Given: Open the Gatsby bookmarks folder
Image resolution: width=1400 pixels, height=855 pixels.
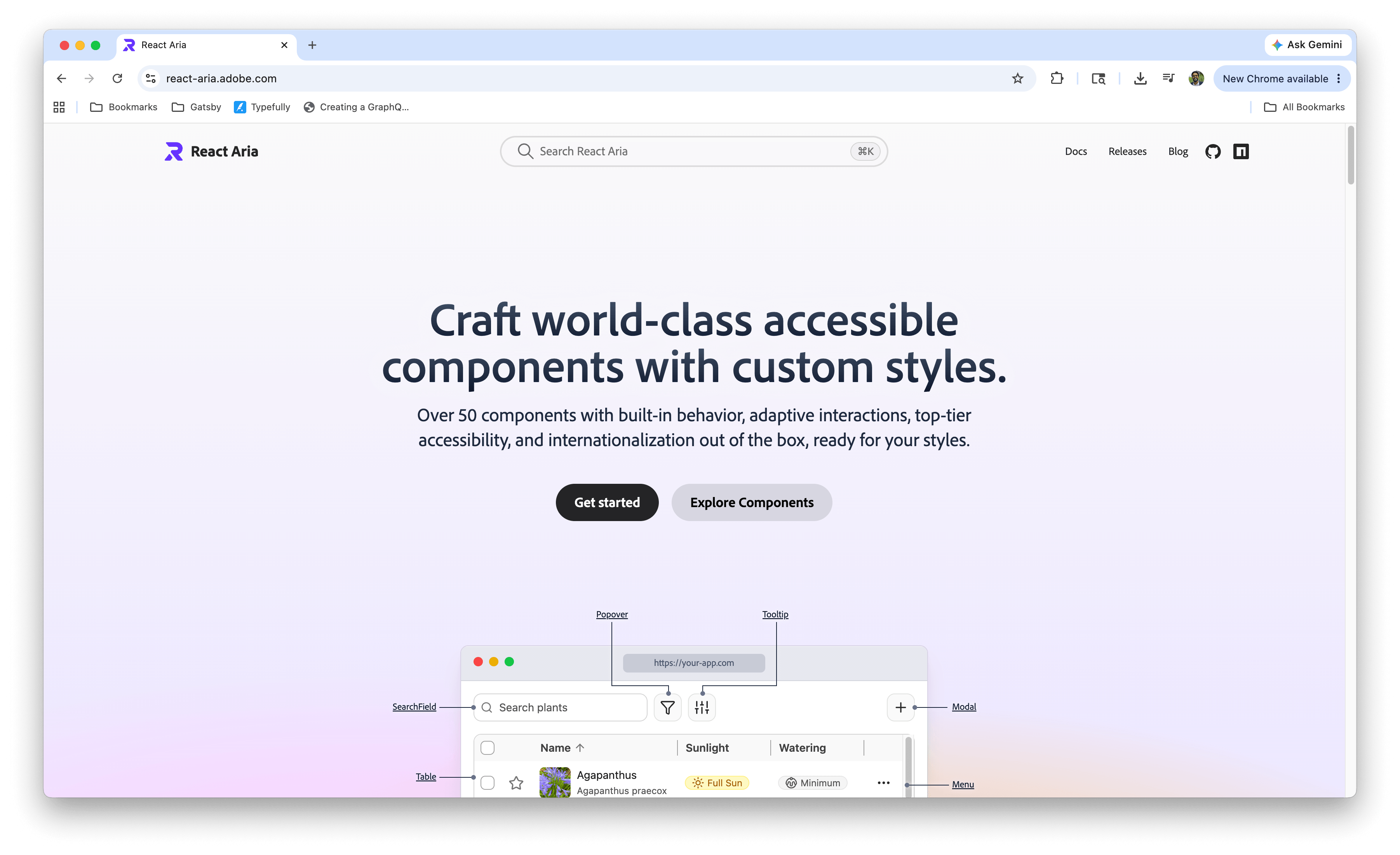Looking at the screenshot, I should 197,107.
